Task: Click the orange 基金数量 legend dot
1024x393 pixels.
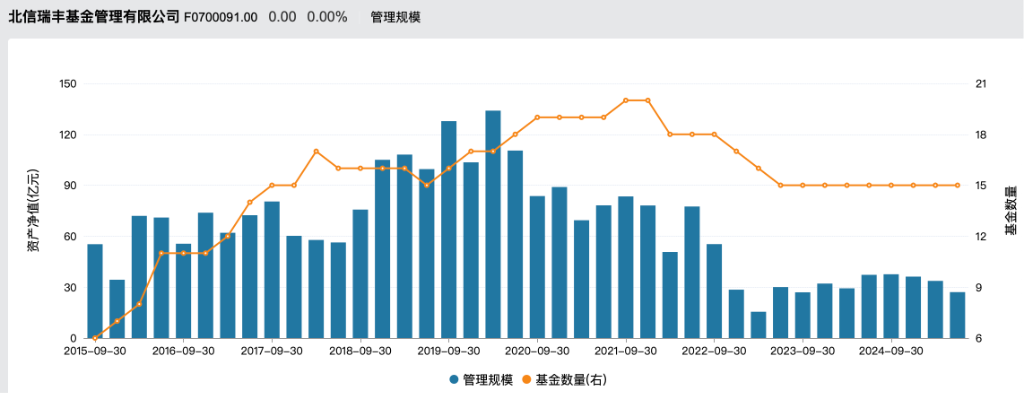Action: (x=527, y=379)
